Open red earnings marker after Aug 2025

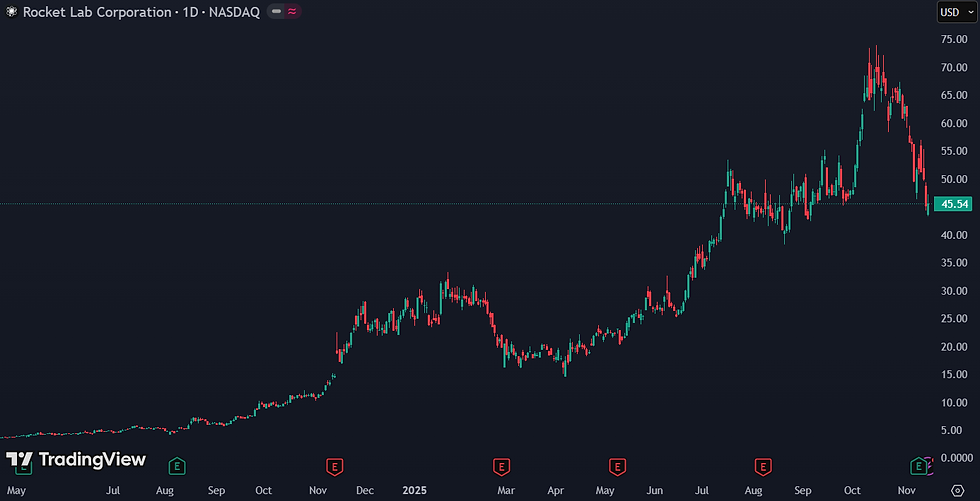(x=762, y=465)
